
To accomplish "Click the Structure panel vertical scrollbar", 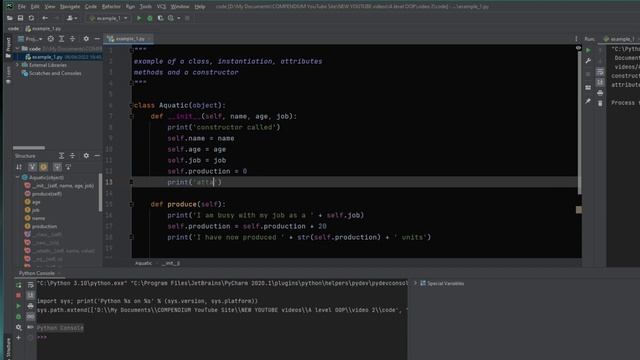I will [x=100, y=193].
